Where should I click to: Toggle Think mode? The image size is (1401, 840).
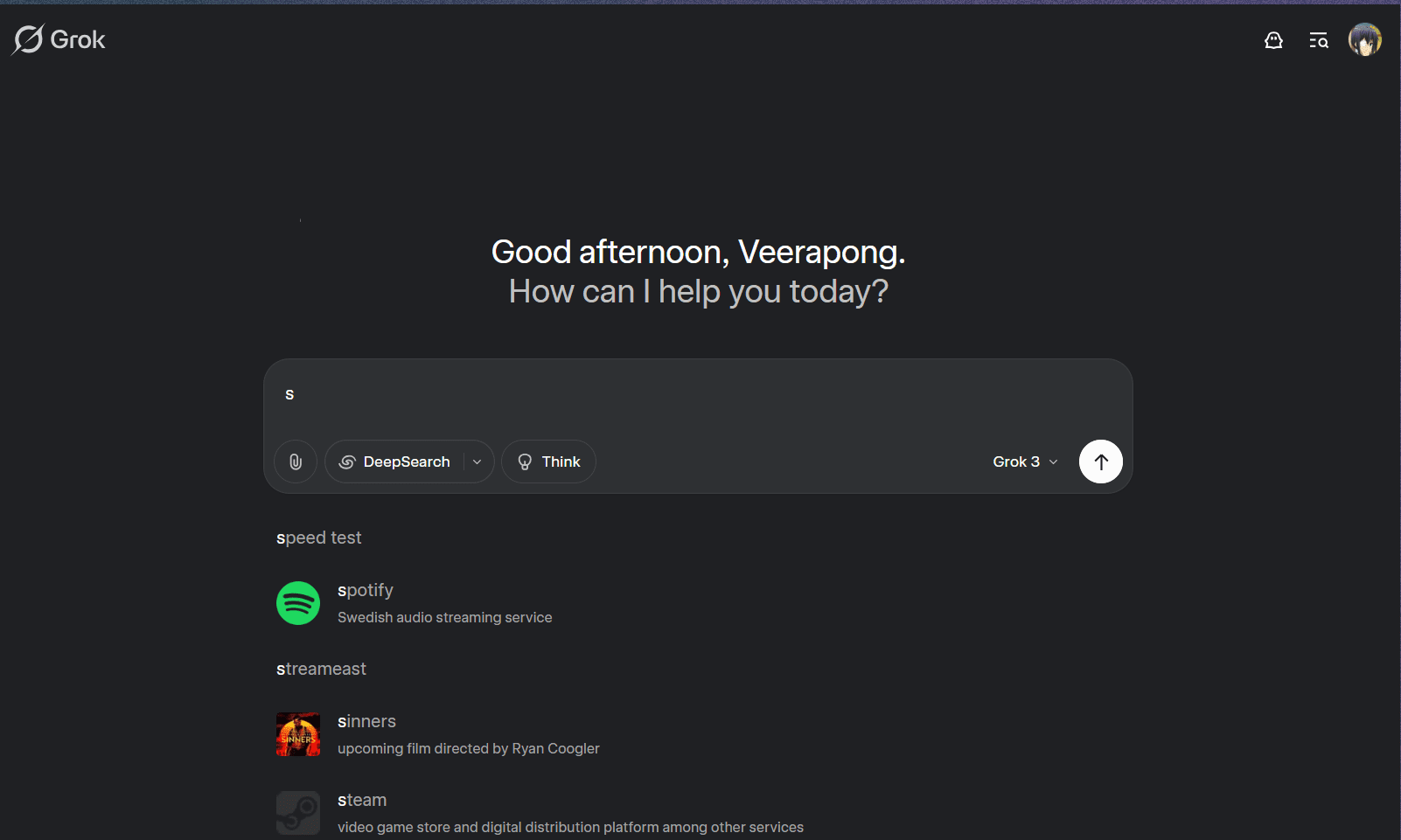pos(548,462)
